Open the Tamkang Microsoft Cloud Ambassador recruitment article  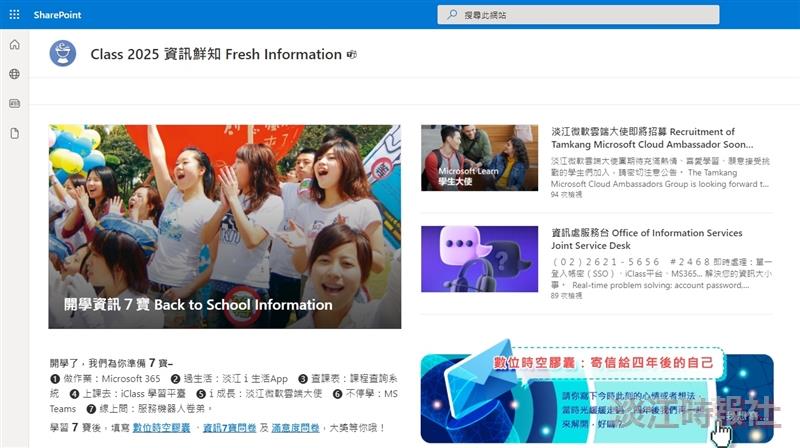tap(652, 138)
